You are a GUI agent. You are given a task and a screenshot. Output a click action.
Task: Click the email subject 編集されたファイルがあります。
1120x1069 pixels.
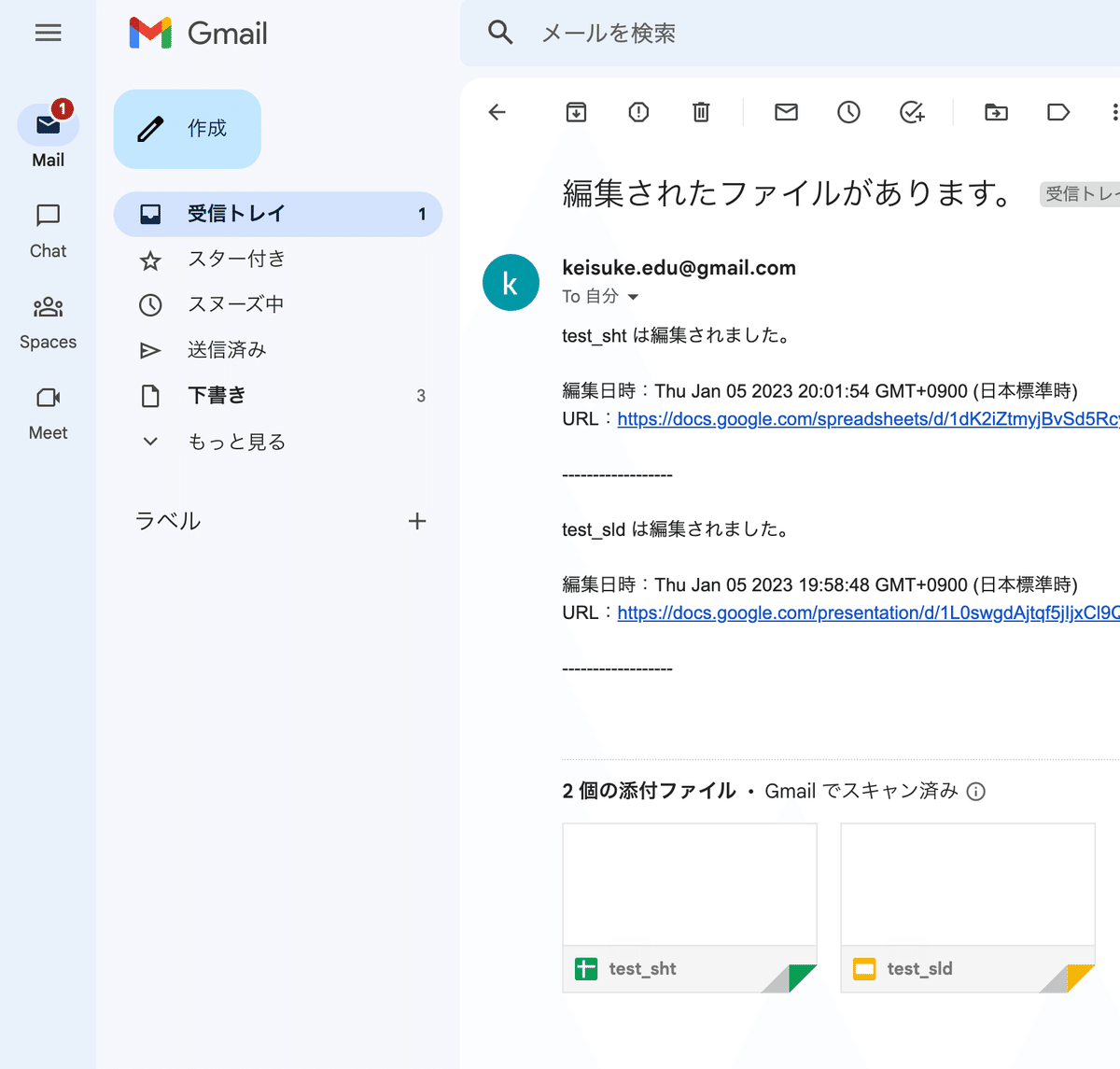pyautogui.click(x=788, y=193)
